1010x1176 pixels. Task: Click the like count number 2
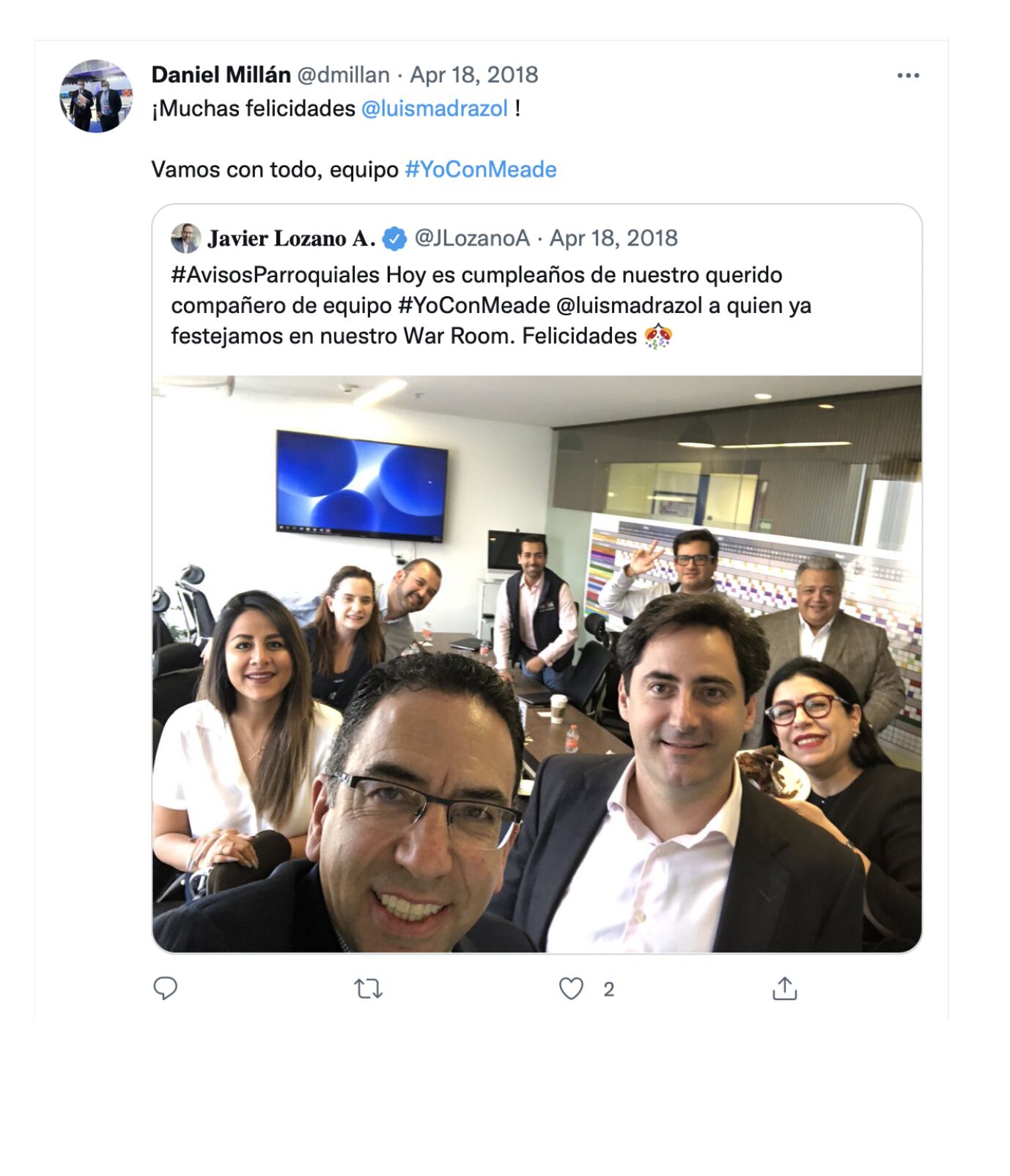[x=608, y=990]
